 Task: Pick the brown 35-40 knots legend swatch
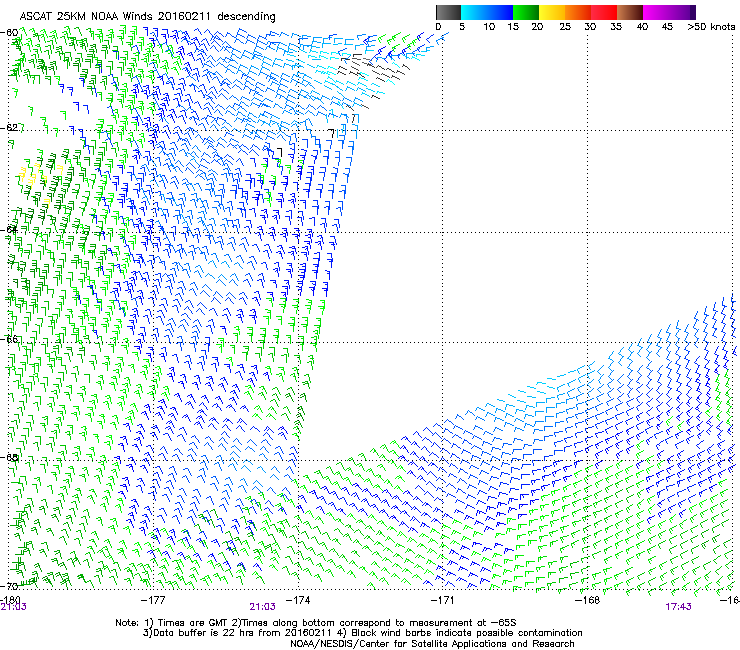coord(630,12)
